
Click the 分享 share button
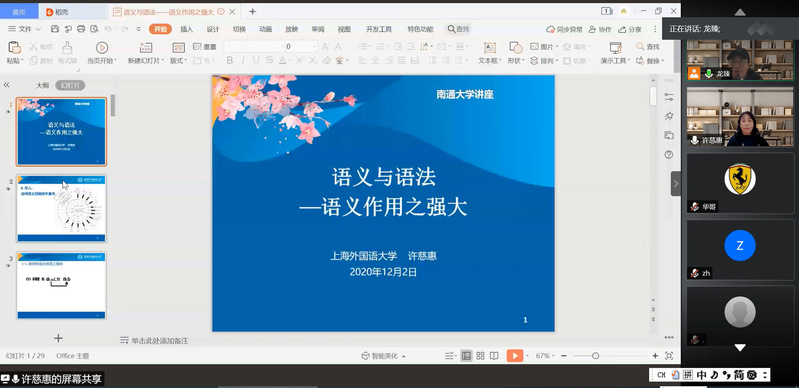630,29
